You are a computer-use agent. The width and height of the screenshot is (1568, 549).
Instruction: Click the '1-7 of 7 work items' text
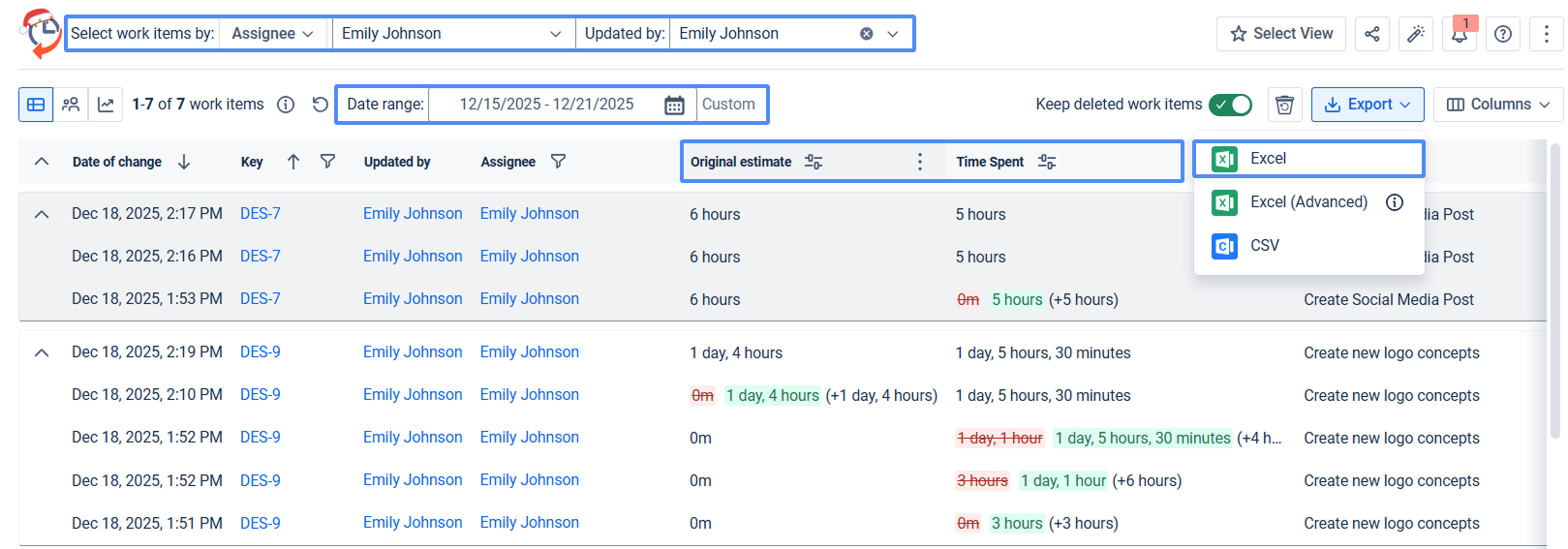point(199,105)
